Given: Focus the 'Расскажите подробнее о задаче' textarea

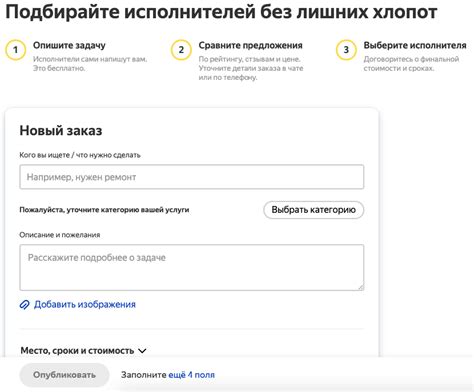Looking at the screenshot, I should (192, 267).
